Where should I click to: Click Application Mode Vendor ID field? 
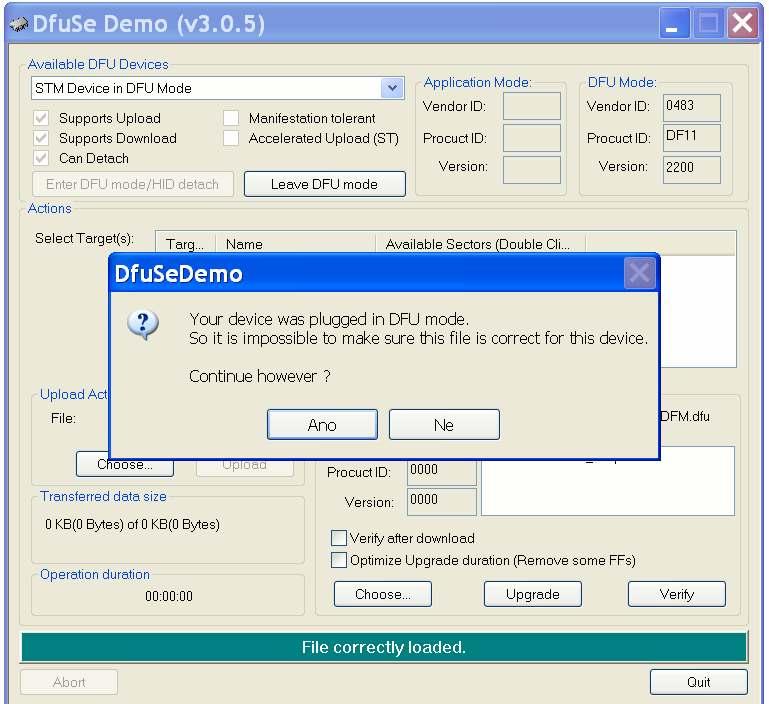[532, 105]
